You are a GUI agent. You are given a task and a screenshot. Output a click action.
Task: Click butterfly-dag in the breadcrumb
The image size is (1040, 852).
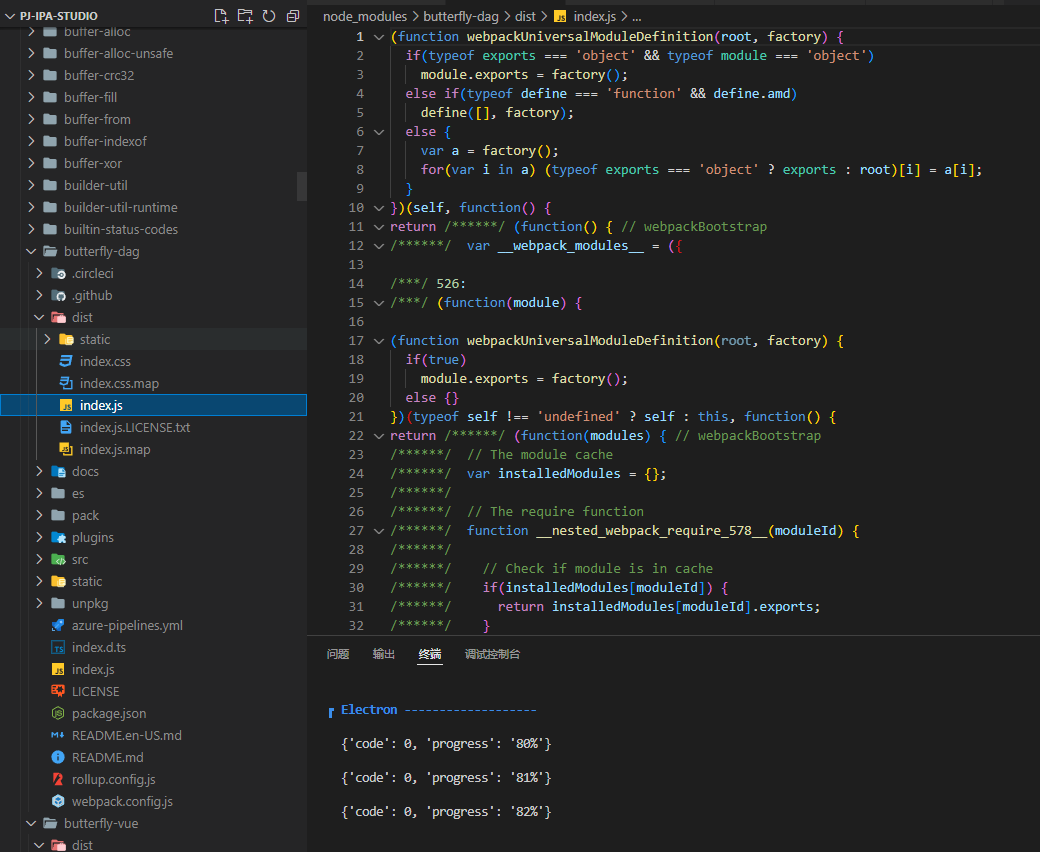pos(461,17)
